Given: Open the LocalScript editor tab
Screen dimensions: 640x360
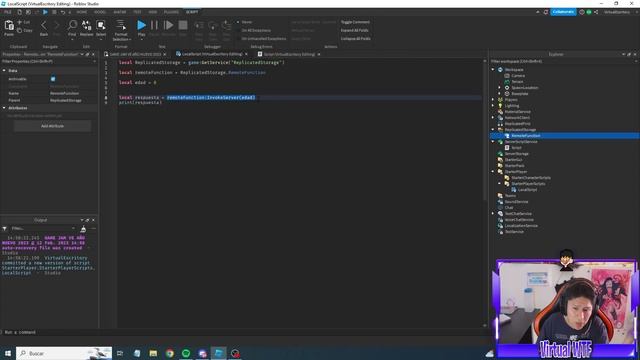Looking at the screenshot, I should click(211, 54).
